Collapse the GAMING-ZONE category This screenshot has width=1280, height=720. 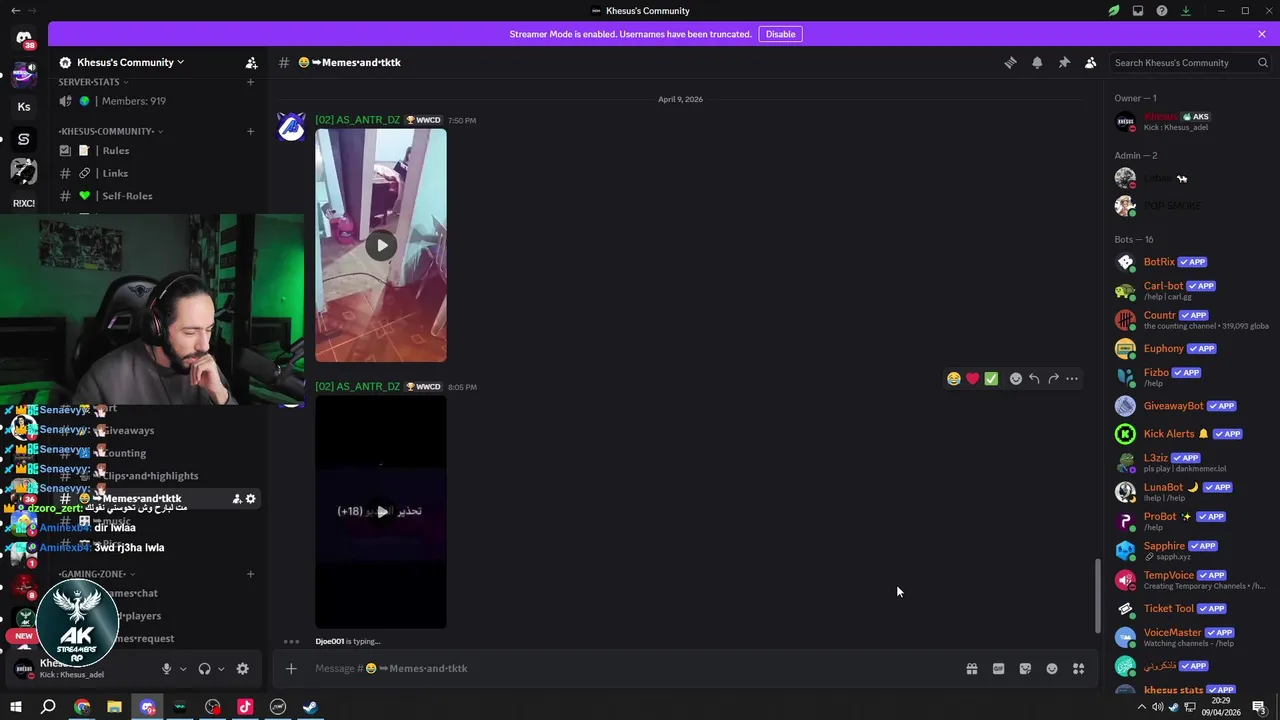[x=96, y=574]
